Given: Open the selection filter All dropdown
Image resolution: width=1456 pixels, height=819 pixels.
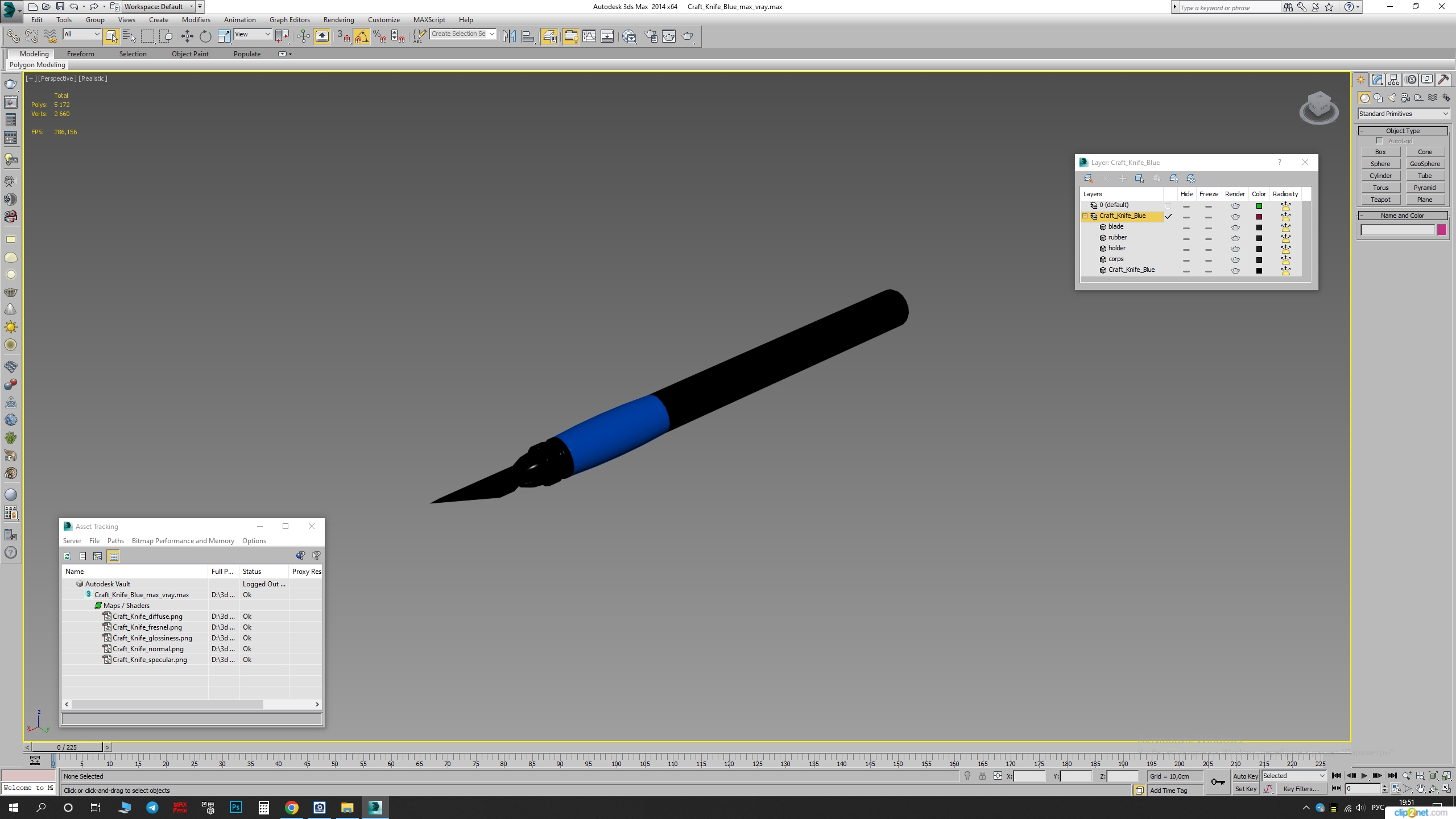Looking at the screenshot, I should [x=82, y=34].
